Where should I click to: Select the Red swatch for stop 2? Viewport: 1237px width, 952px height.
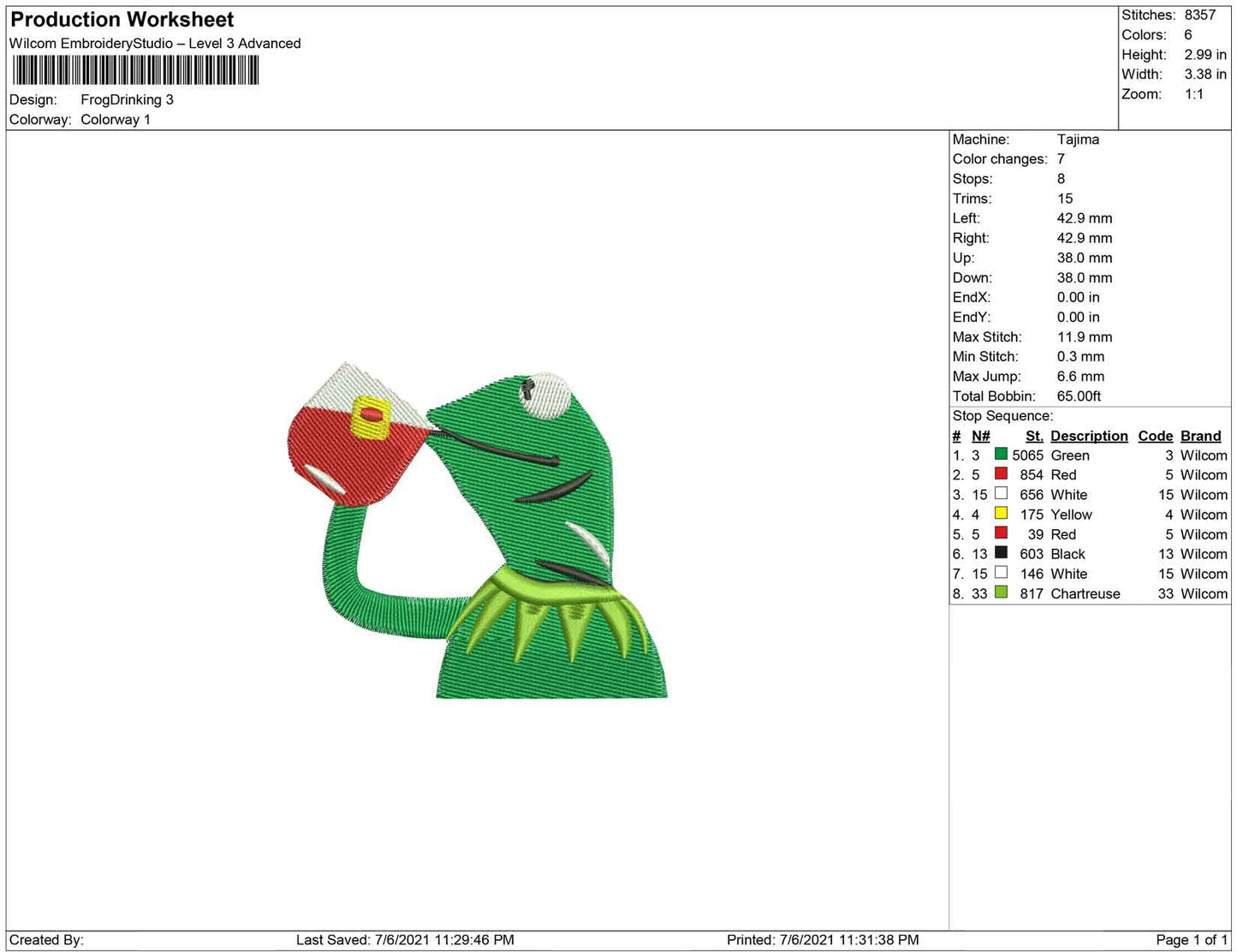click(1000, 474)
